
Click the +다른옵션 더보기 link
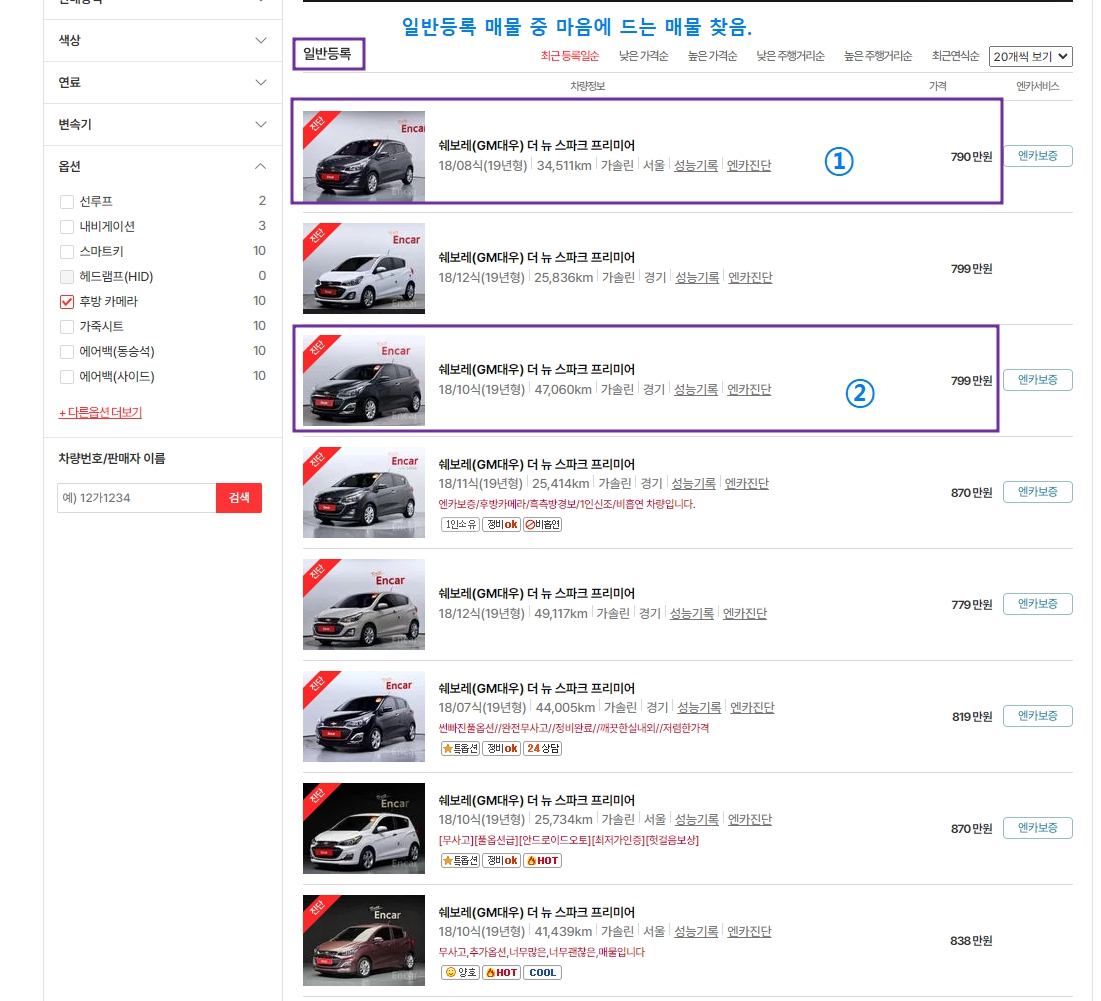(100, 413)
